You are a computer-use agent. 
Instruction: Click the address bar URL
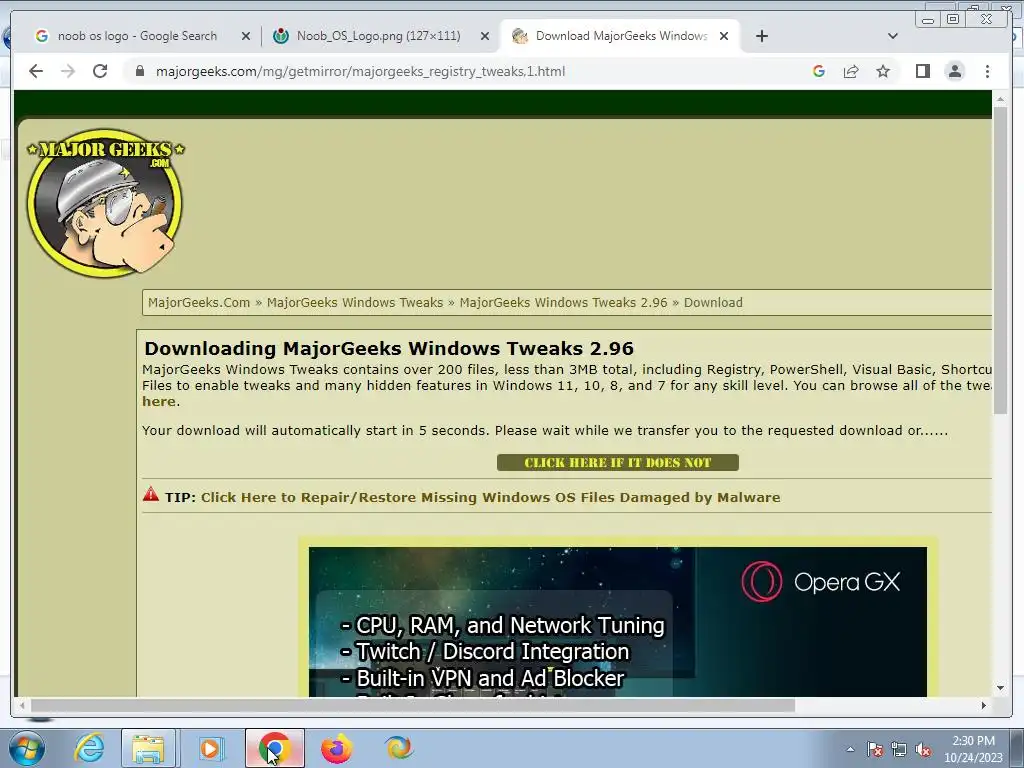tap(360, 71)
